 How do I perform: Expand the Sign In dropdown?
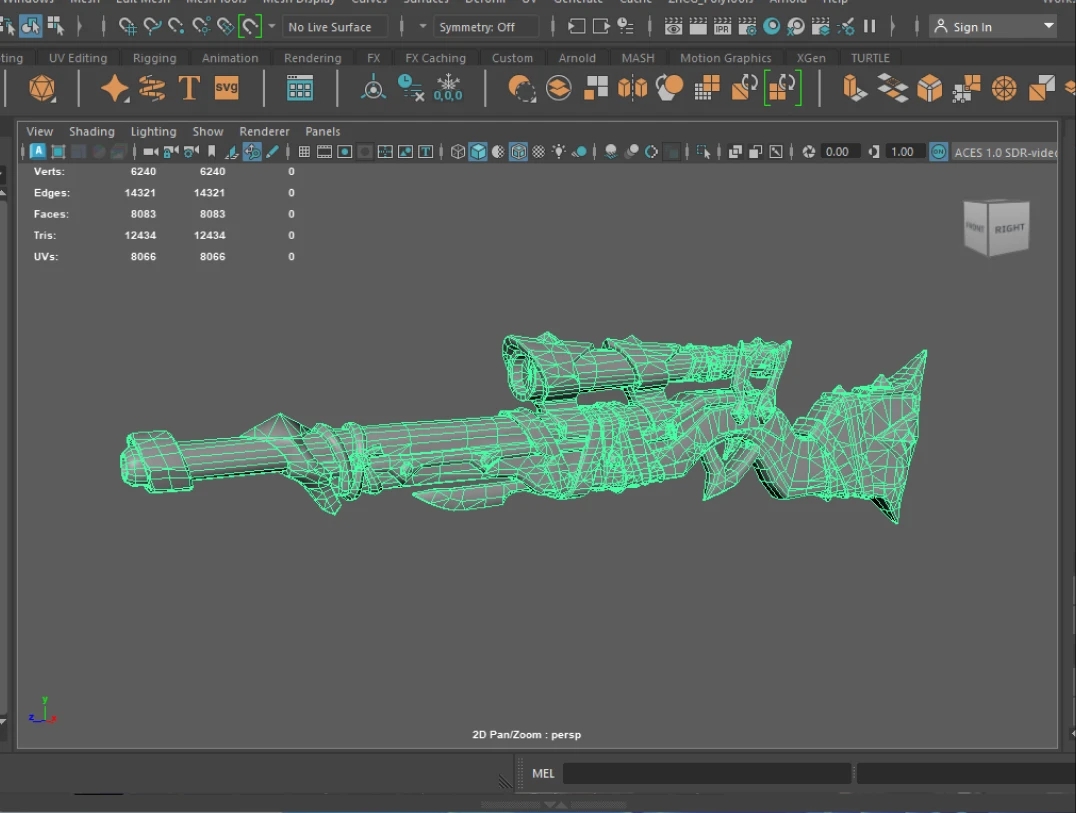coord(1048,27)
